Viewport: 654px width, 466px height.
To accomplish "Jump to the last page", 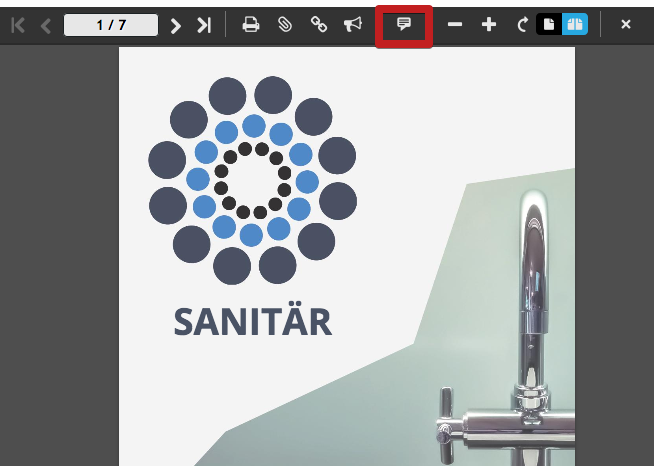I will (204, 25).
